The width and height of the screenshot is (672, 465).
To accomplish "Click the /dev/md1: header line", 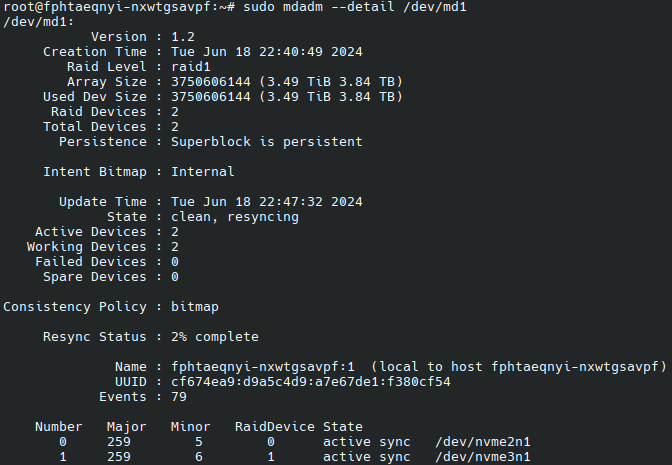I will (39, 22).
